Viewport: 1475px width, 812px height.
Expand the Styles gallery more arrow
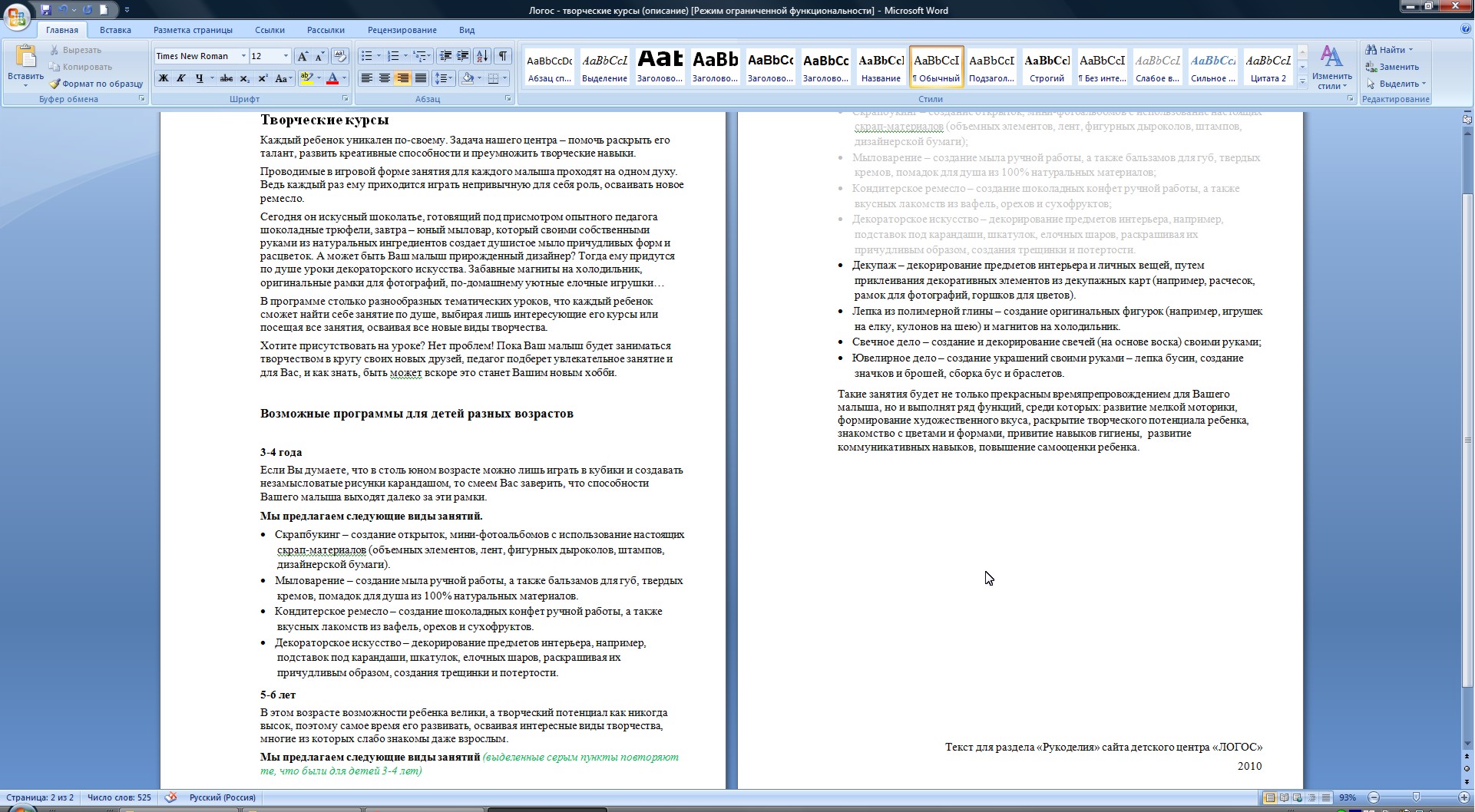(1302, 81)
